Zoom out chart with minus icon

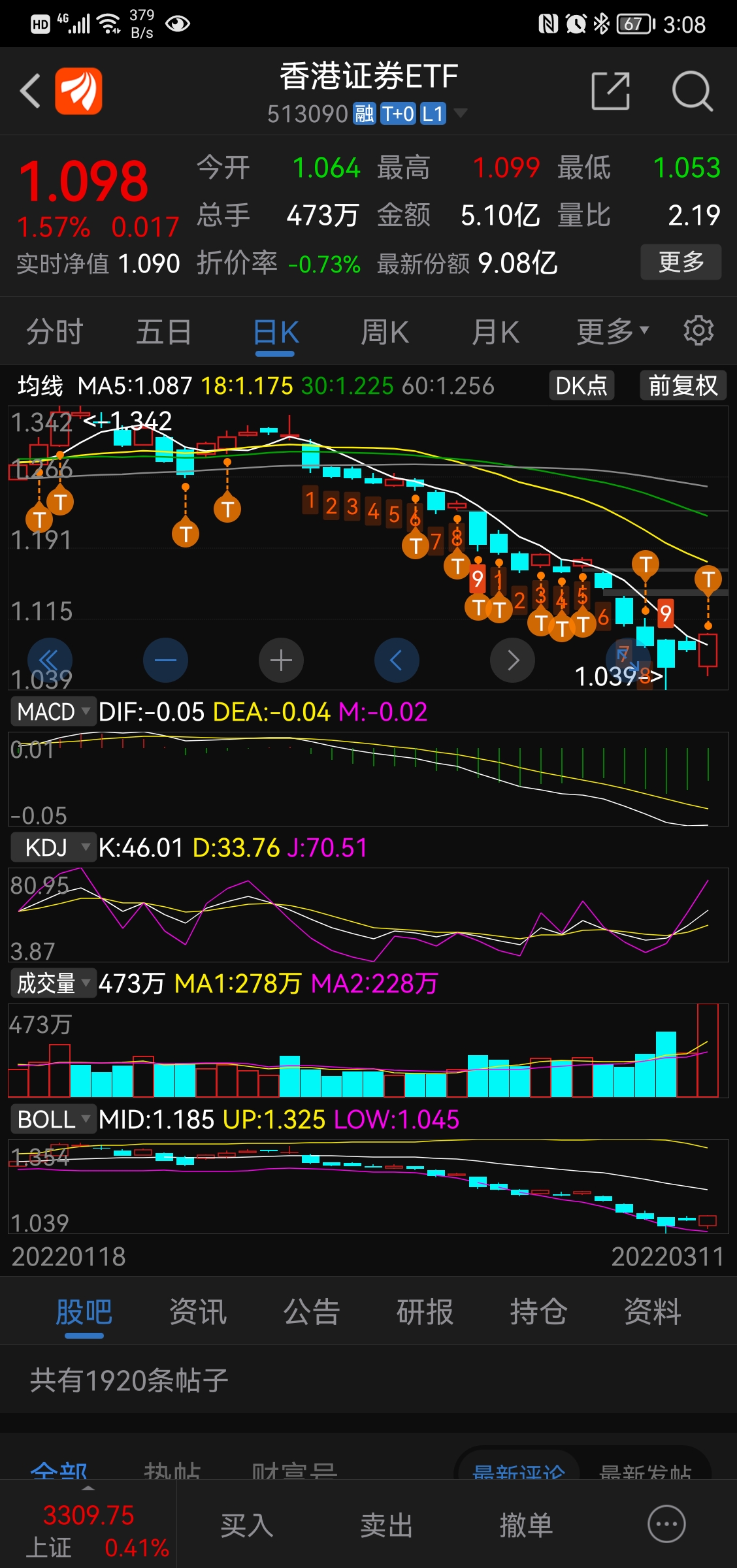click(x=165, y=661)
